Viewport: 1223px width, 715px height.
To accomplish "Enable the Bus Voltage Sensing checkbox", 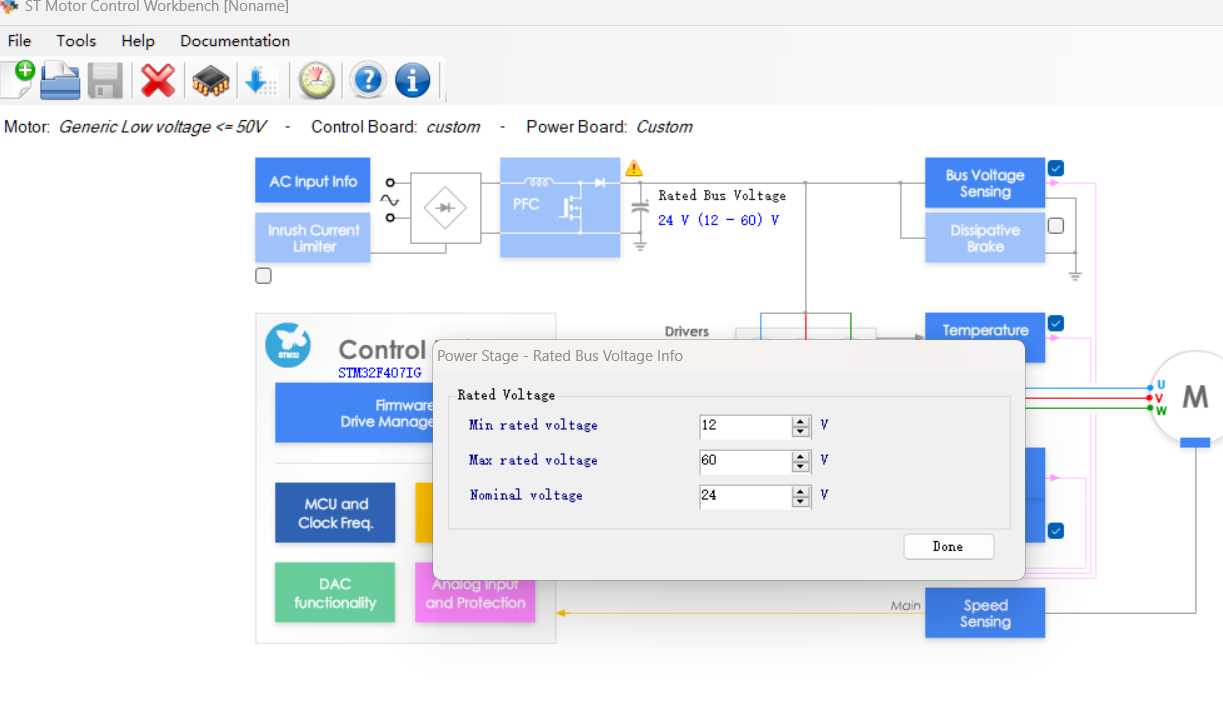I will tap(1056, 168).
